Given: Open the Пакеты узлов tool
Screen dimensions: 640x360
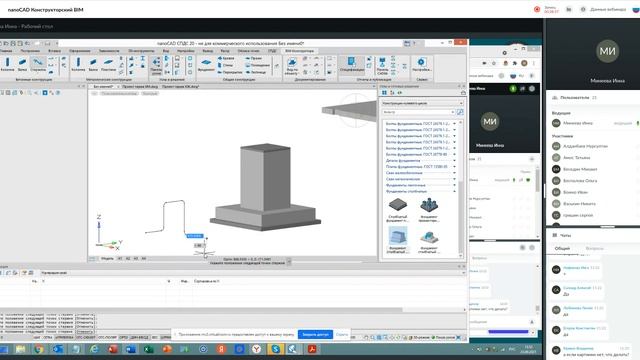Looking at the screenshot, I should pyautogui.click(x=156, y=65).
